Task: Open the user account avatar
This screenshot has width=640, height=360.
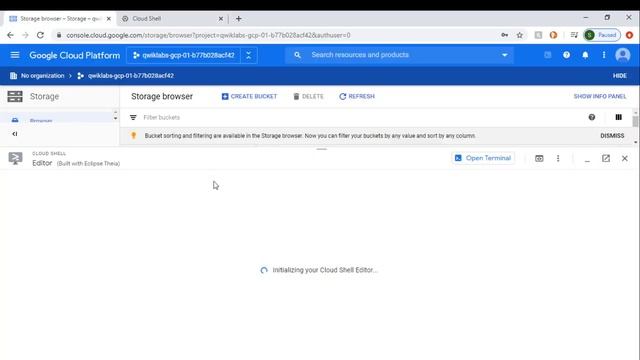Action: pos(622,55)
